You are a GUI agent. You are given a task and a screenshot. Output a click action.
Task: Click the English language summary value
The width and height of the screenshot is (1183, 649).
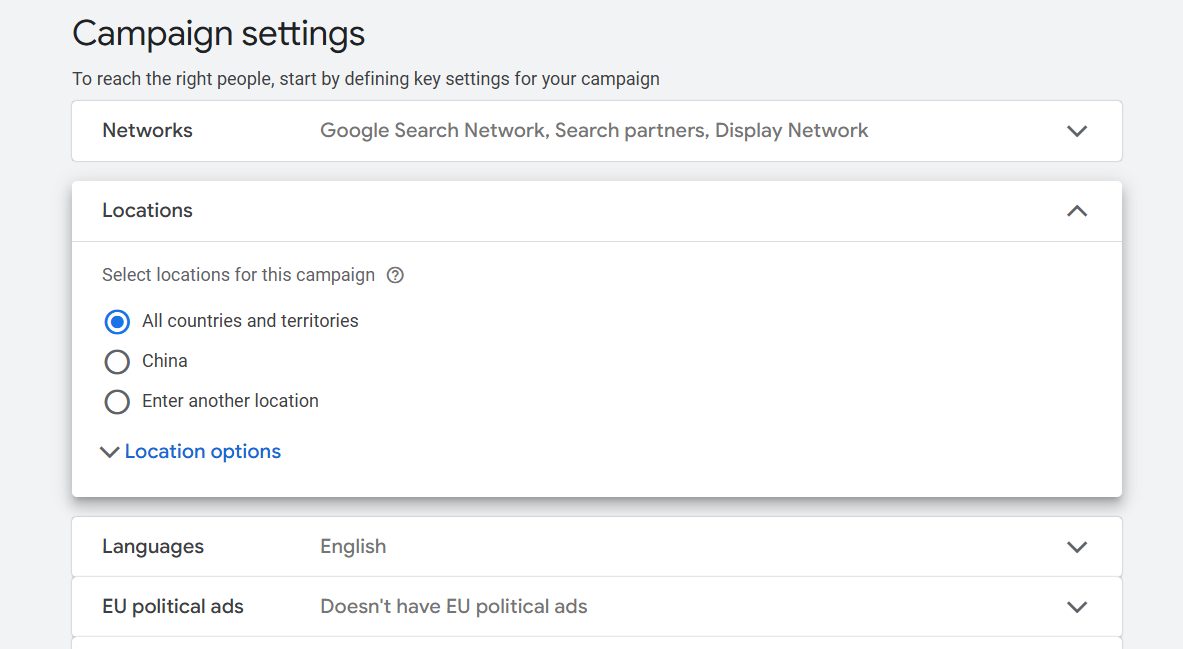pos(353,547)
